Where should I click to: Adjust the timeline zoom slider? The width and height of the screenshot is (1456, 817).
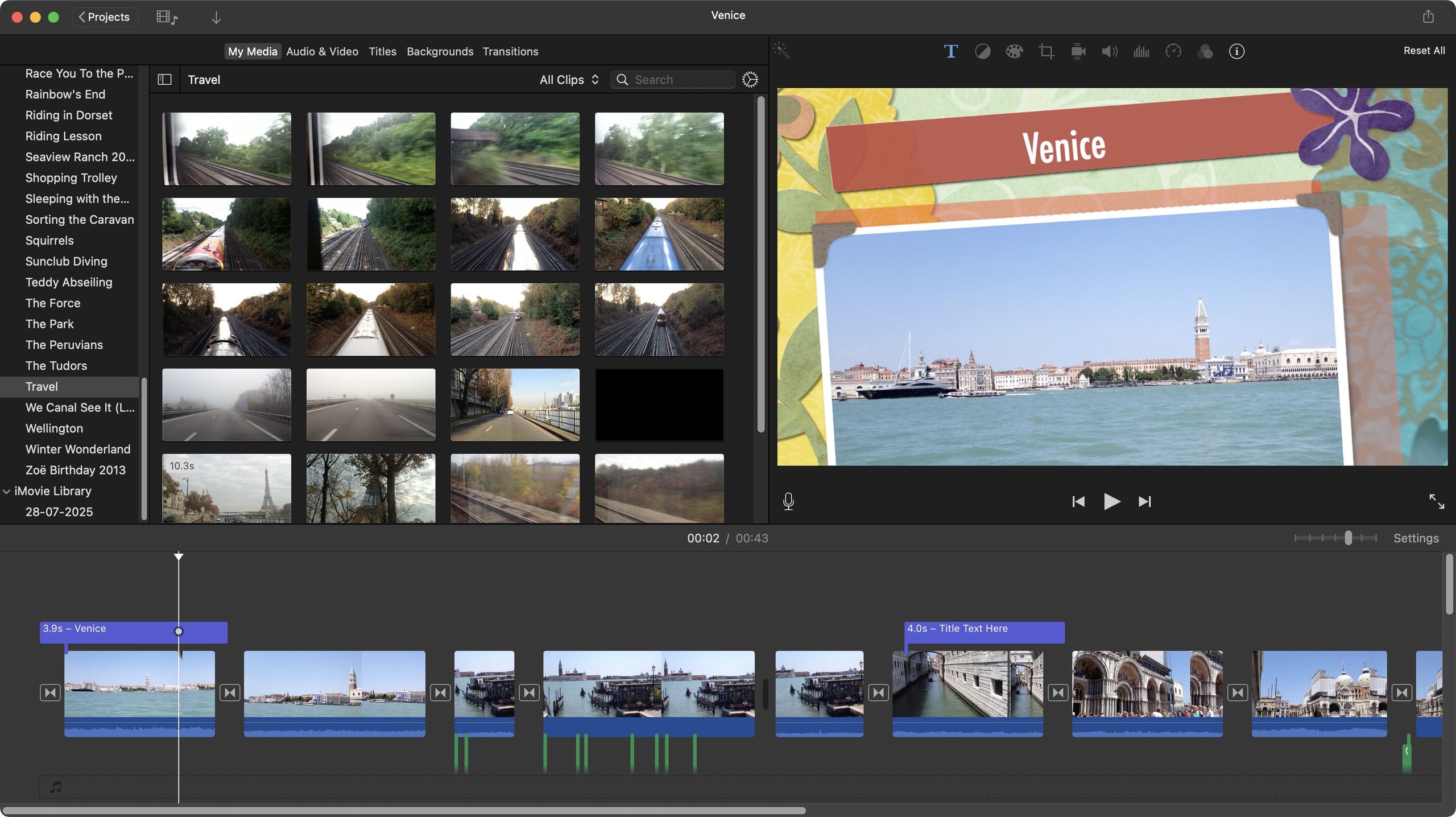click(x=1349, y=538)
